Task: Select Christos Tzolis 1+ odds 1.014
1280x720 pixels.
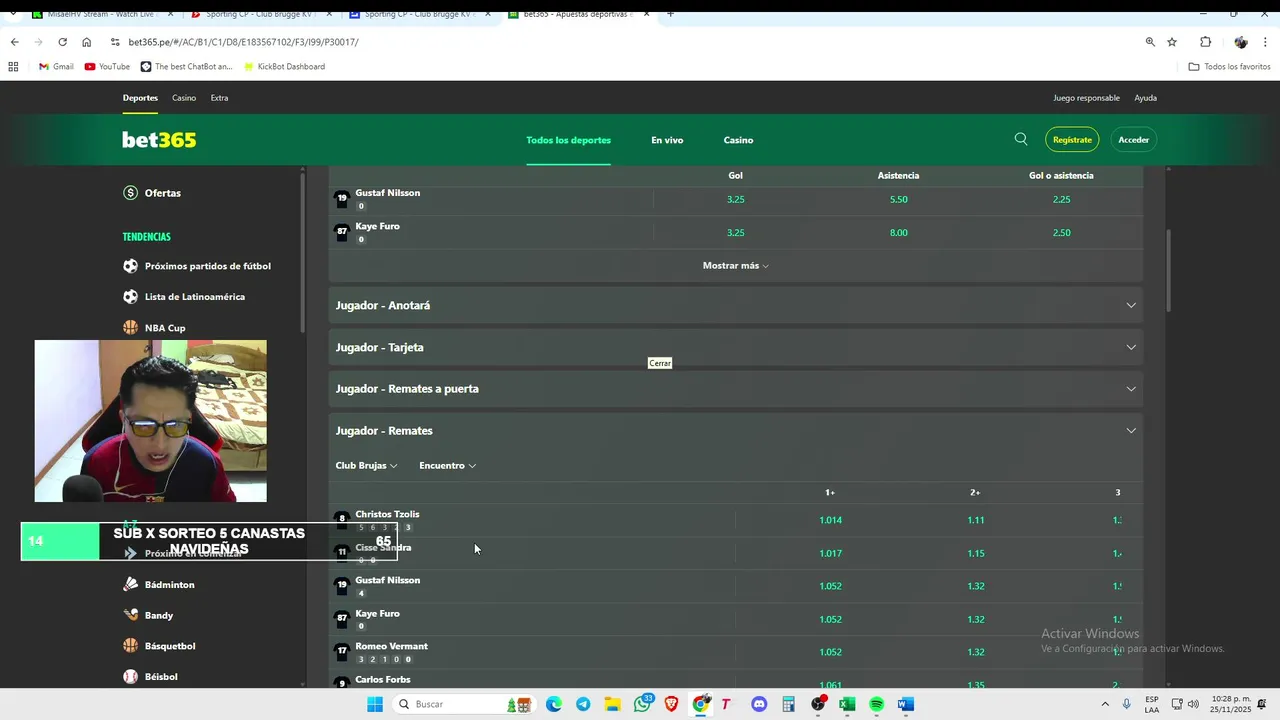Action: tap(830, 520)
